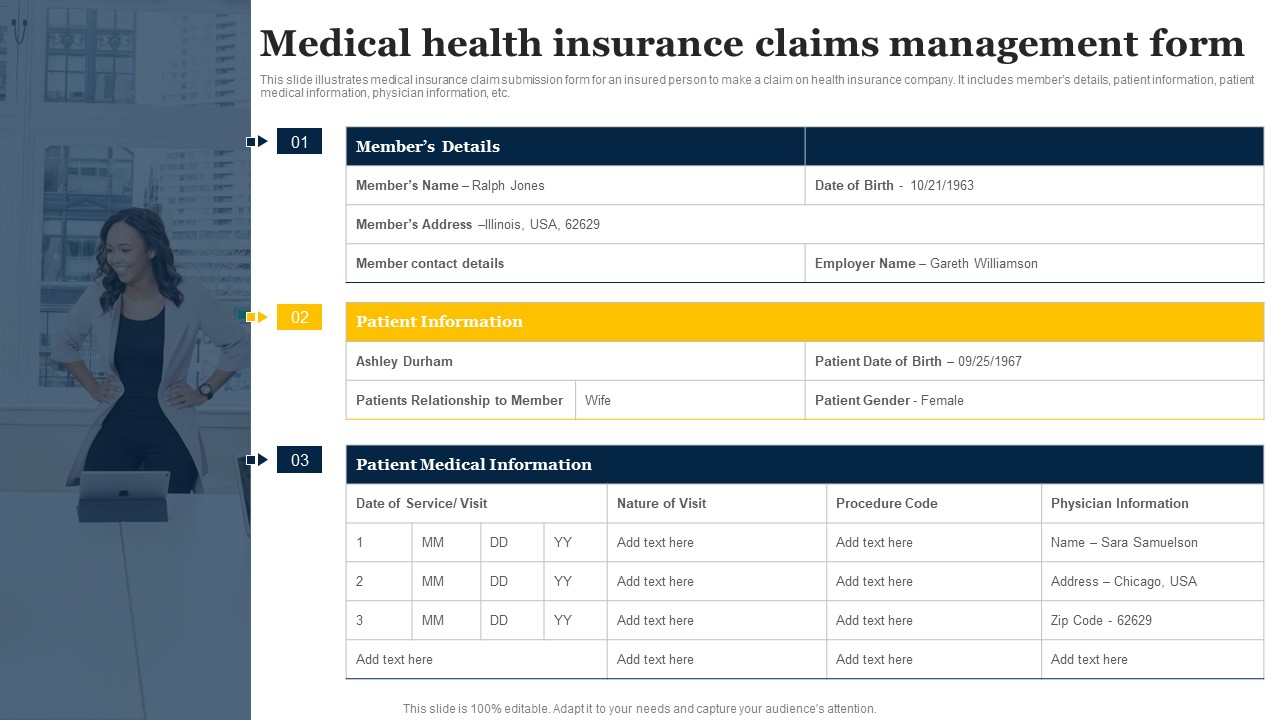Click the YY field in row 3
The image size is (1280, 720).
point(575,620)
